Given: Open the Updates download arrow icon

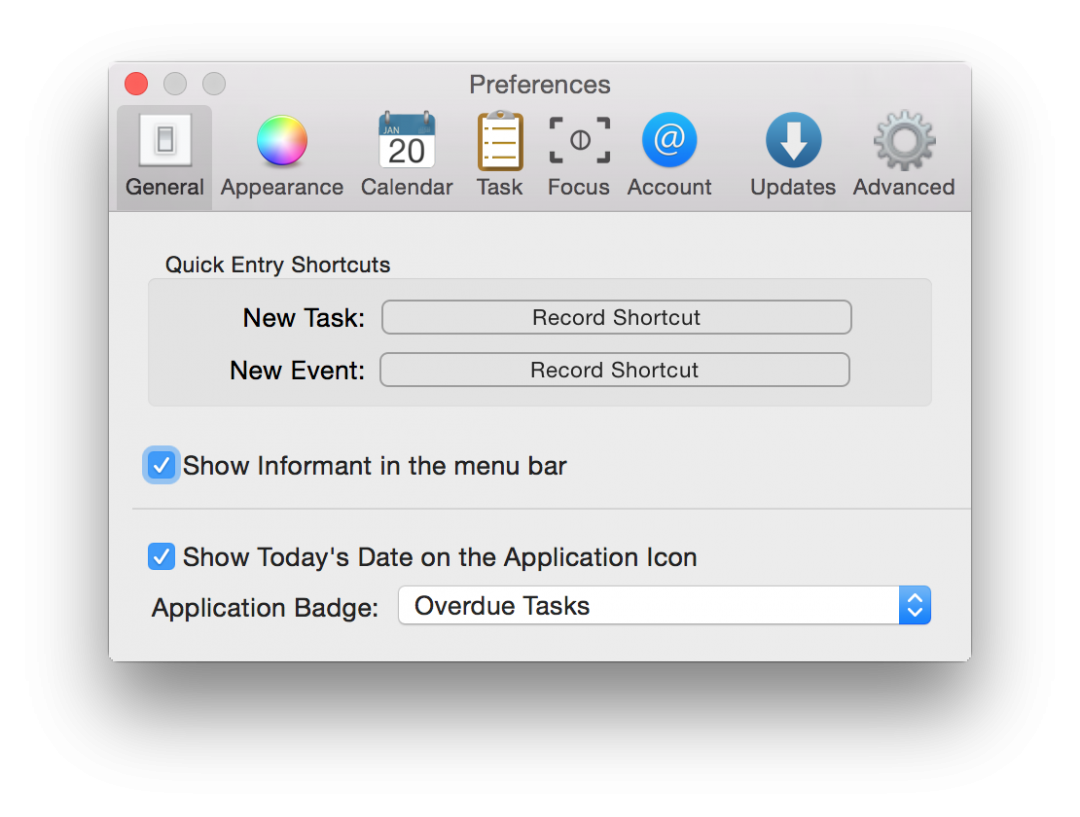Looking at the screenshot, I should (793, 141).
